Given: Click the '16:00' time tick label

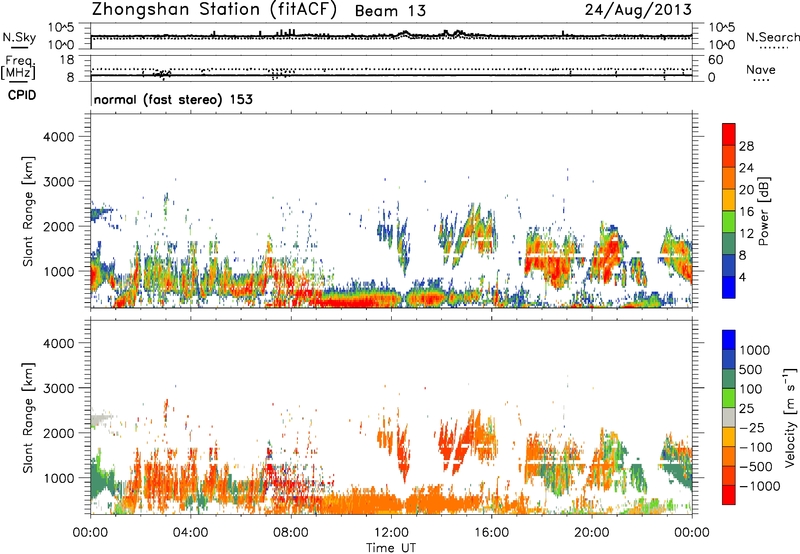Looking at the screenshot, I should (491, 533).
